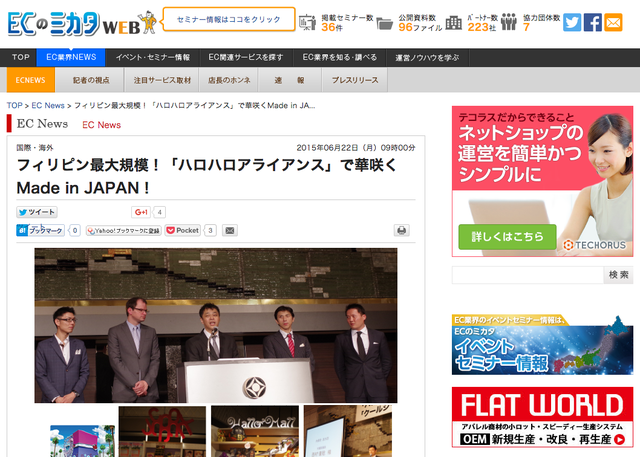Click the partner count building icon
The height and width of the screenshot is (457, 640).
click(453, 23)
